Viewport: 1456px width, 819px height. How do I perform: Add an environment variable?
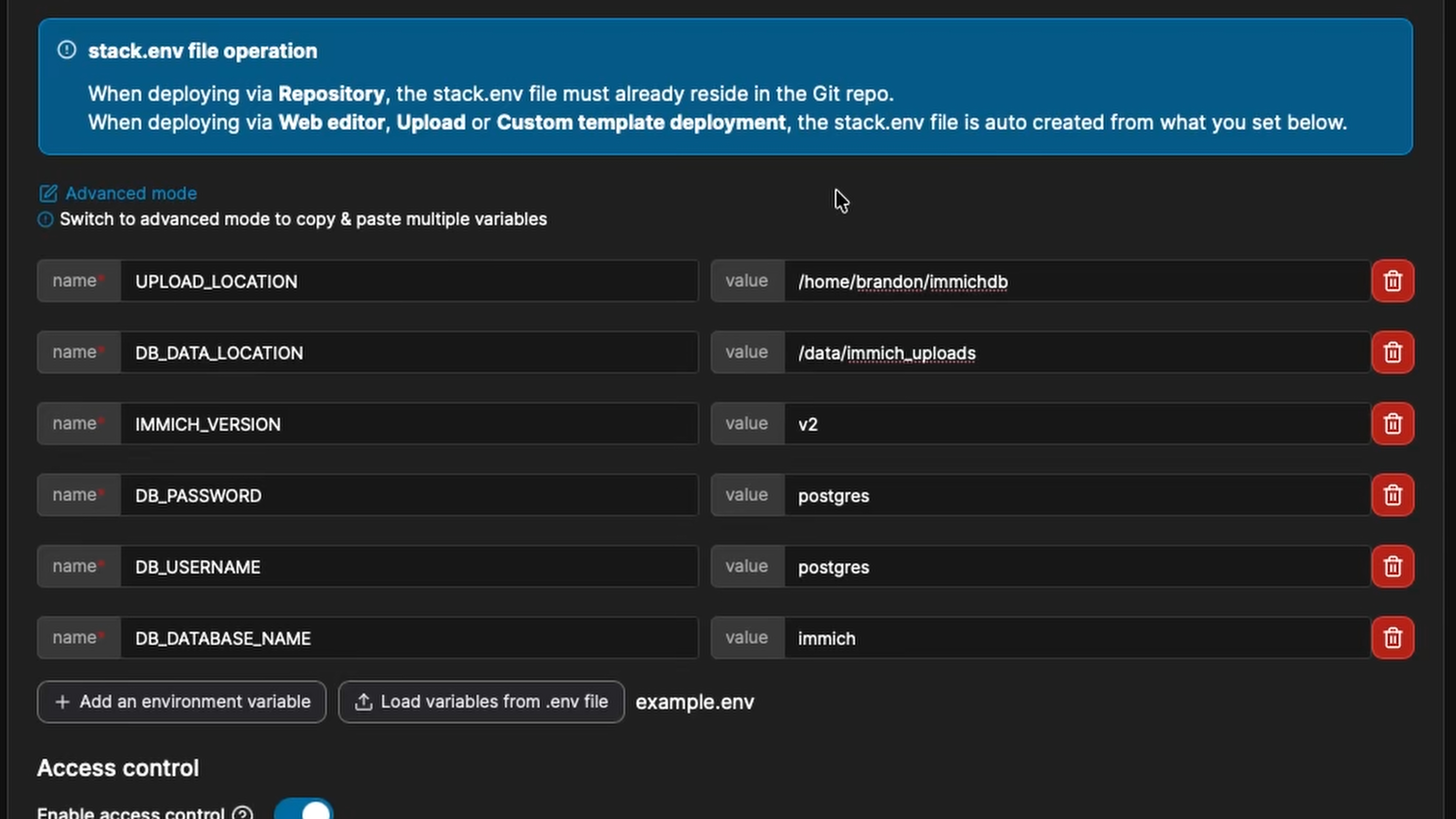click(x=182, y=702)
